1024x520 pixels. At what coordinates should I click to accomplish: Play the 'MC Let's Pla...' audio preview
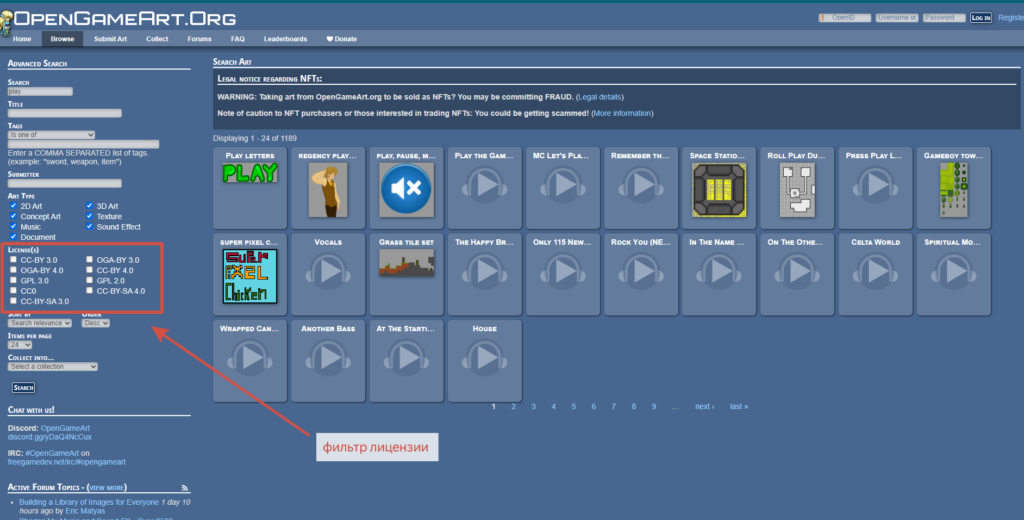pos(562,185)
